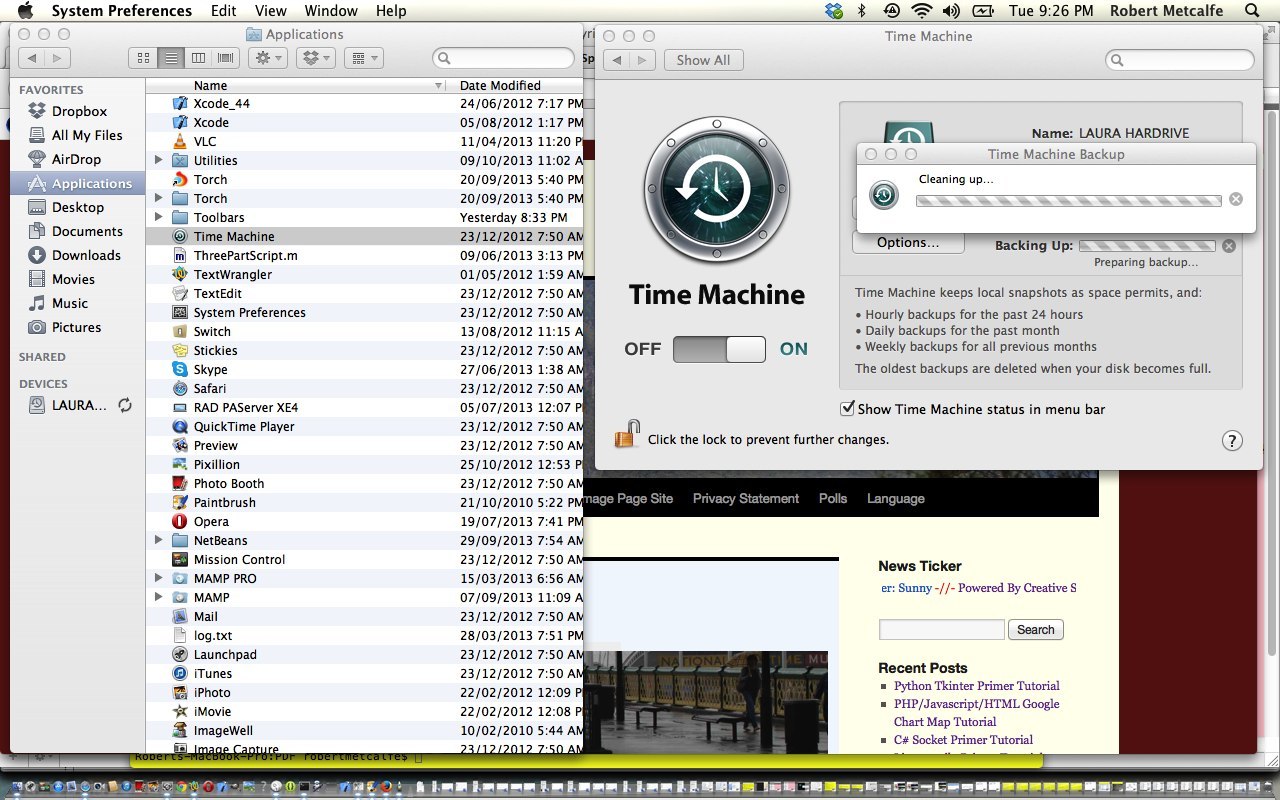Click the QuickTime Player icon

[180, 426]
